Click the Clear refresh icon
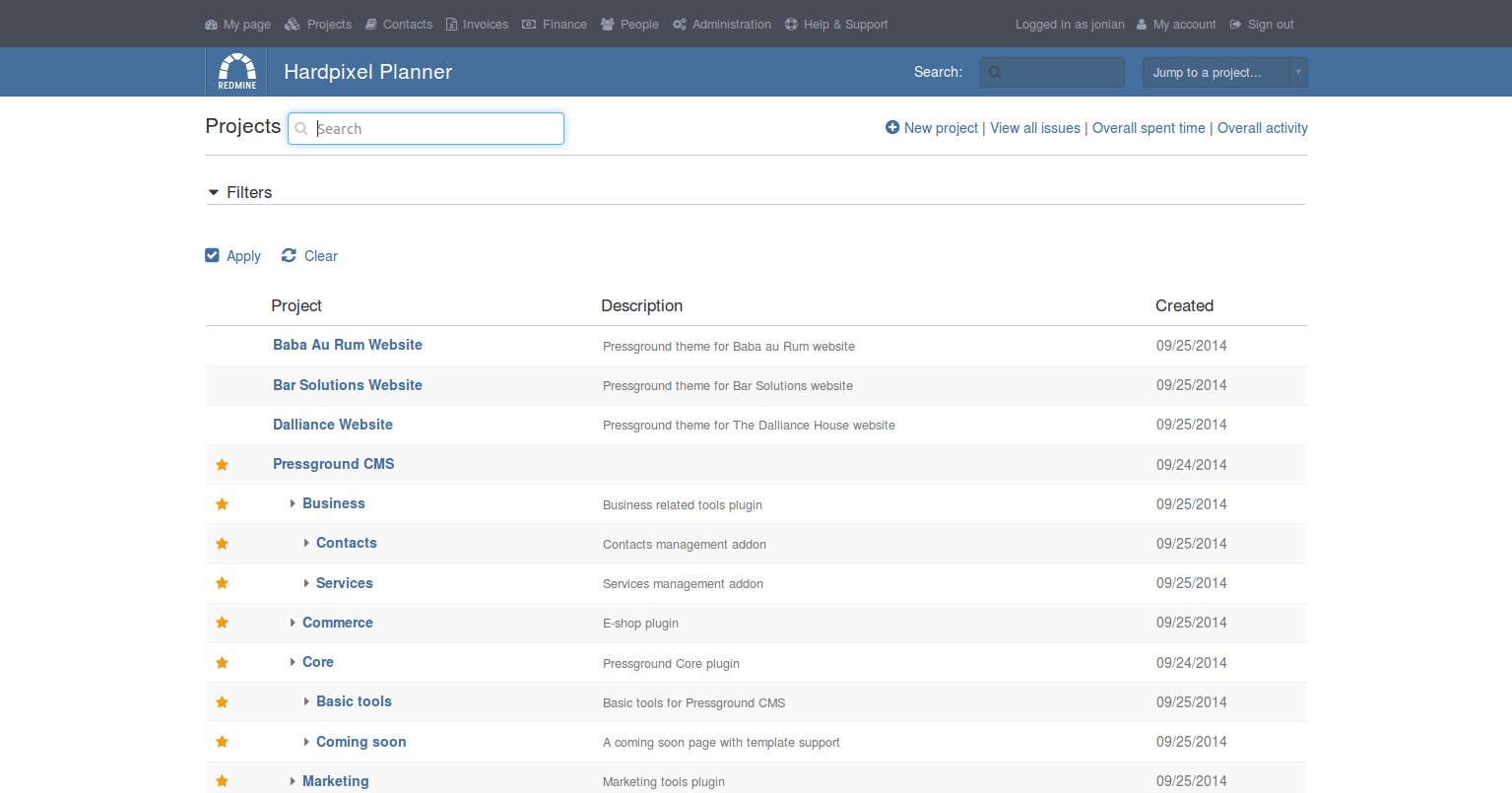Image resolution: width=1512 pixels, height=793 pixels. (289, 255)
